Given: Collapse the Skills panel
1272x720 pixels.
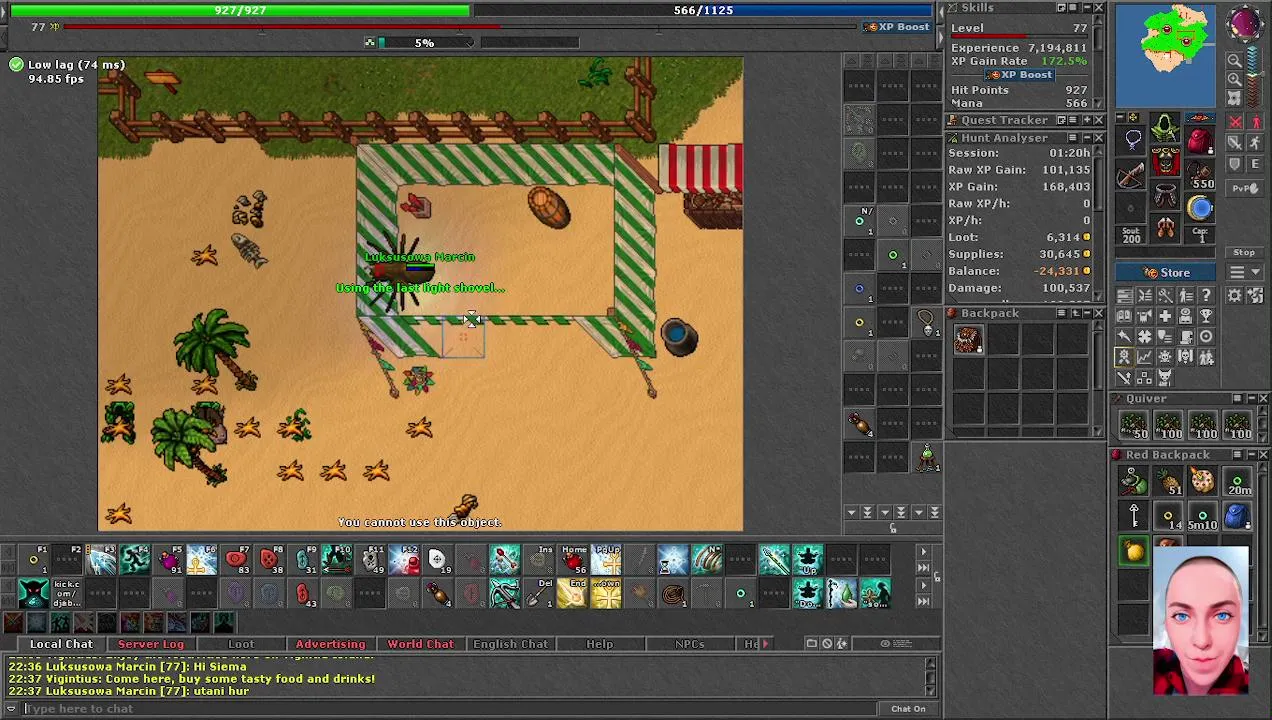Looking at the screenshot, I should [x=1086, y=8].
